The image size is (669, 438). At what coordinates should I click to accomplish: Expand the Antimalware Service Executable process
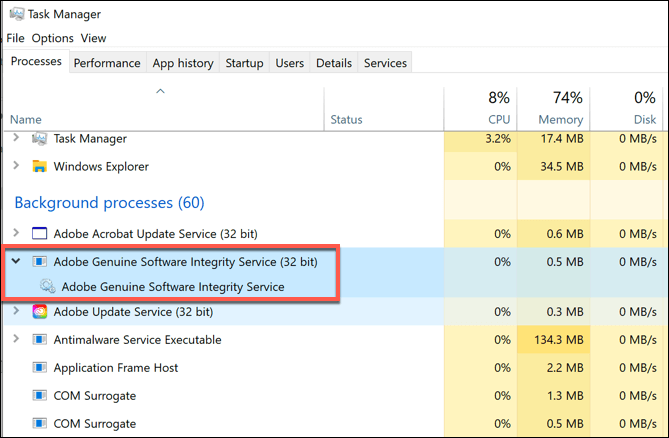click(x=15, y=340)
